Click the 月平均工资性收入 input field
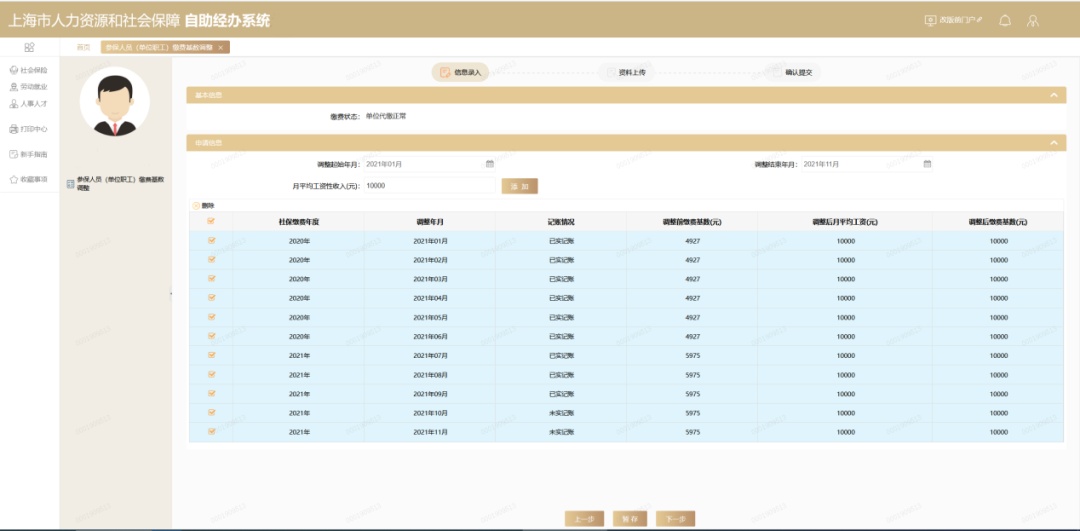Viewport: 1080px width, 531px height. (429, 185)
